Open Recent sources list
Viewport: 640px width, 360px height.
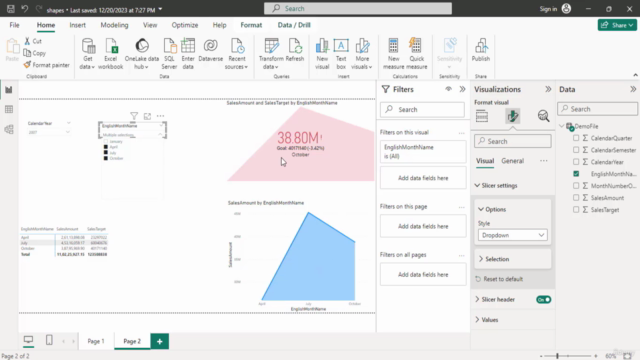(x=237, y=54)
